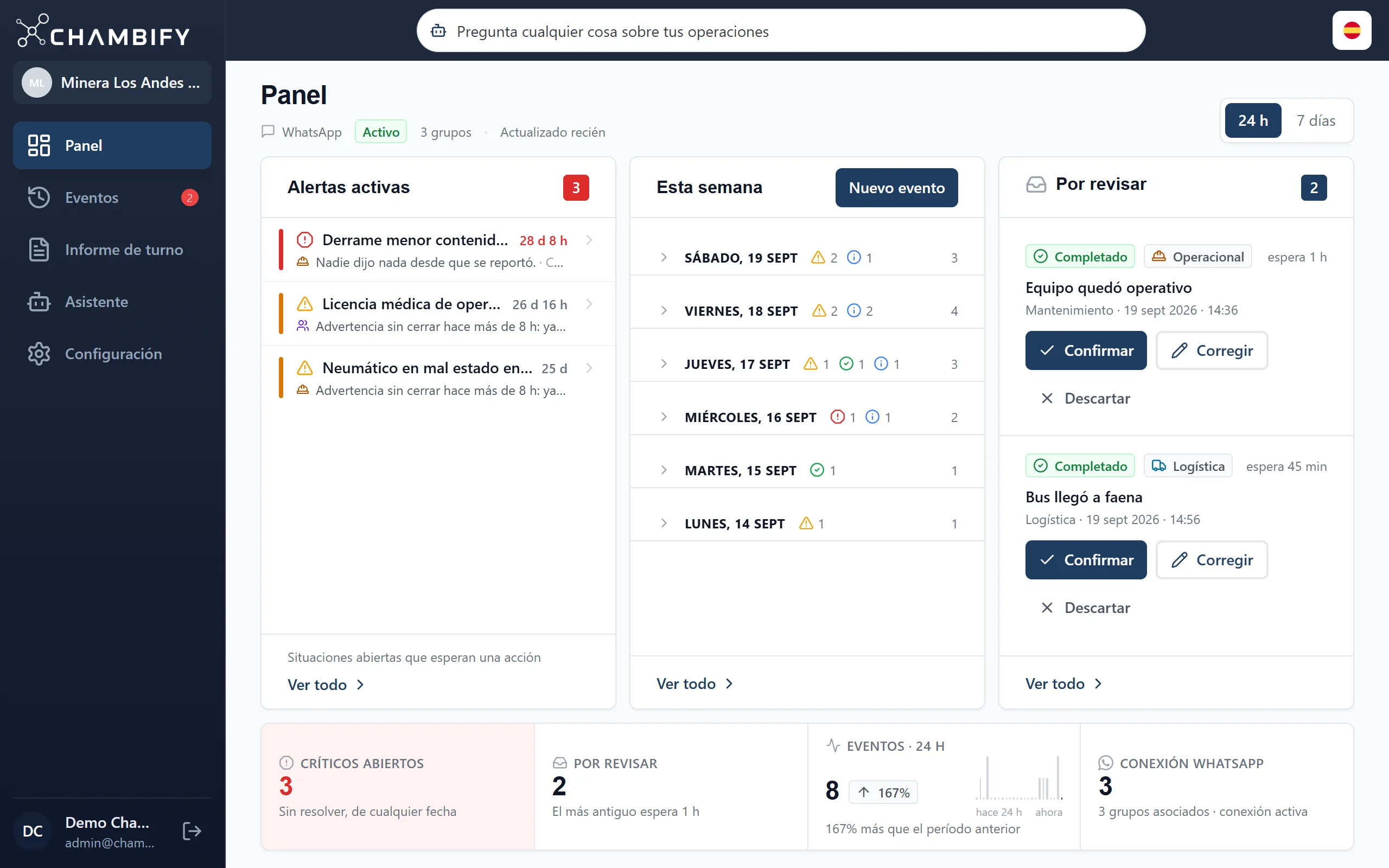1389x868 pixels.
Task: Open Neumático alert via its chevron
Action: click(589, 368)
